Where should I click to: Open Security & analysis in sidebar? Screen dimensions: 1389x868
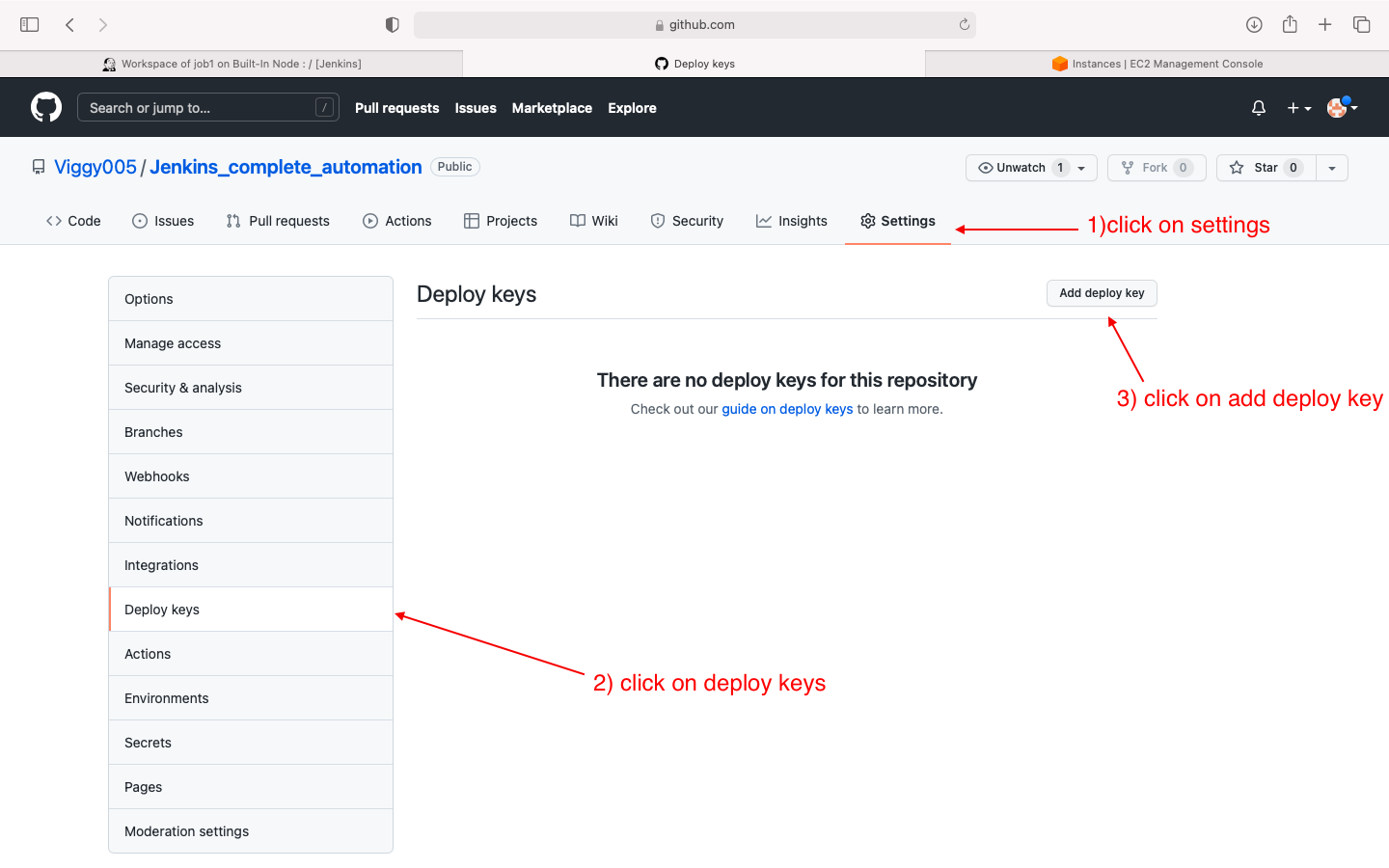(251, 388)
